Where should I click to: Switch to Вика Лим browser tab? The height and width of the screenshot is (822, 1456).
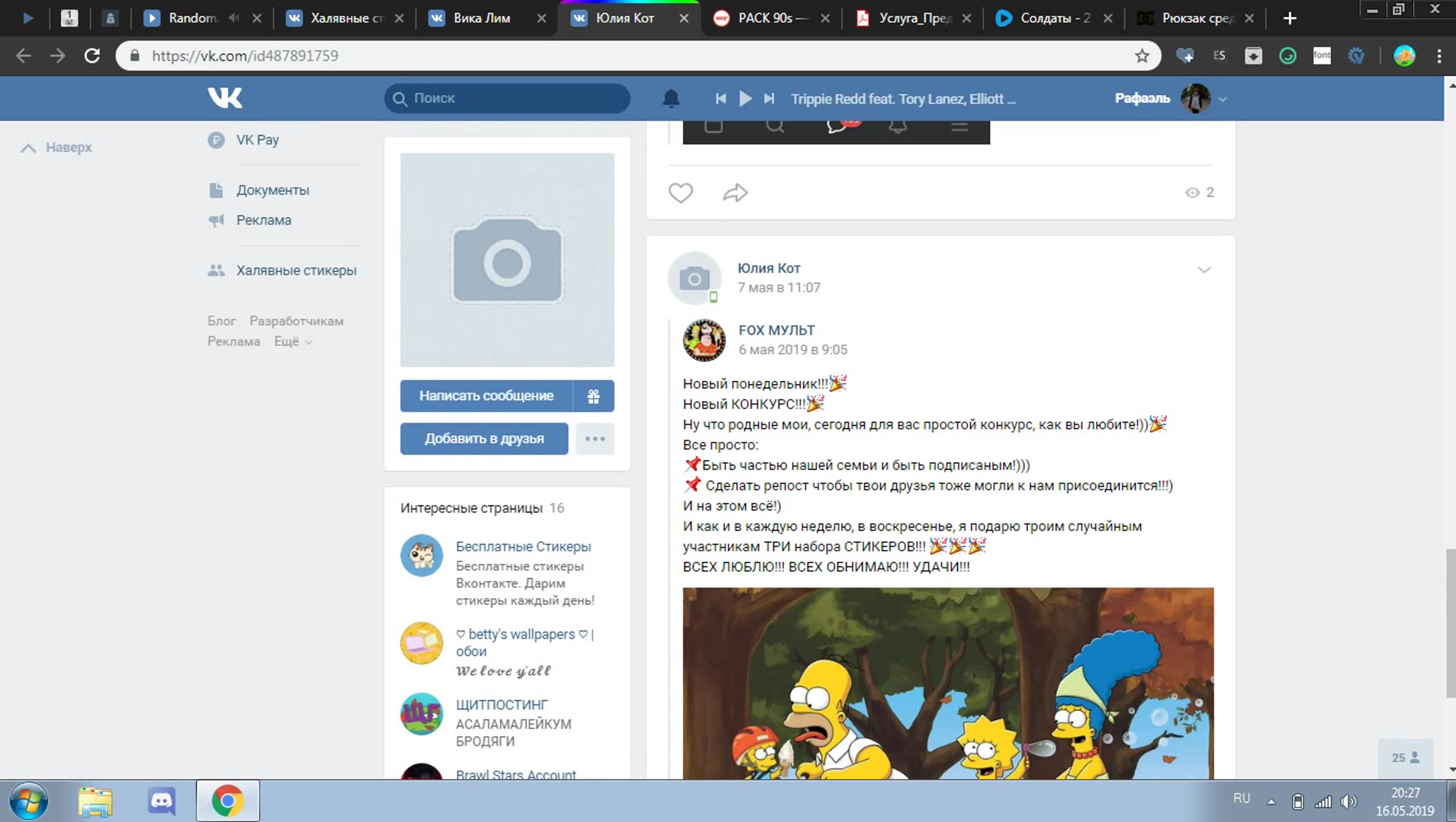click(x=487, y=18)
